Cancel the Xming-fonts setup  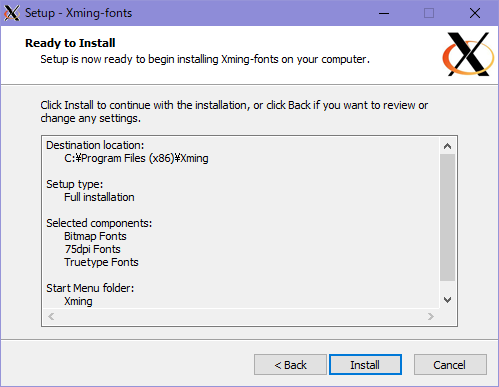click(450, 365)
